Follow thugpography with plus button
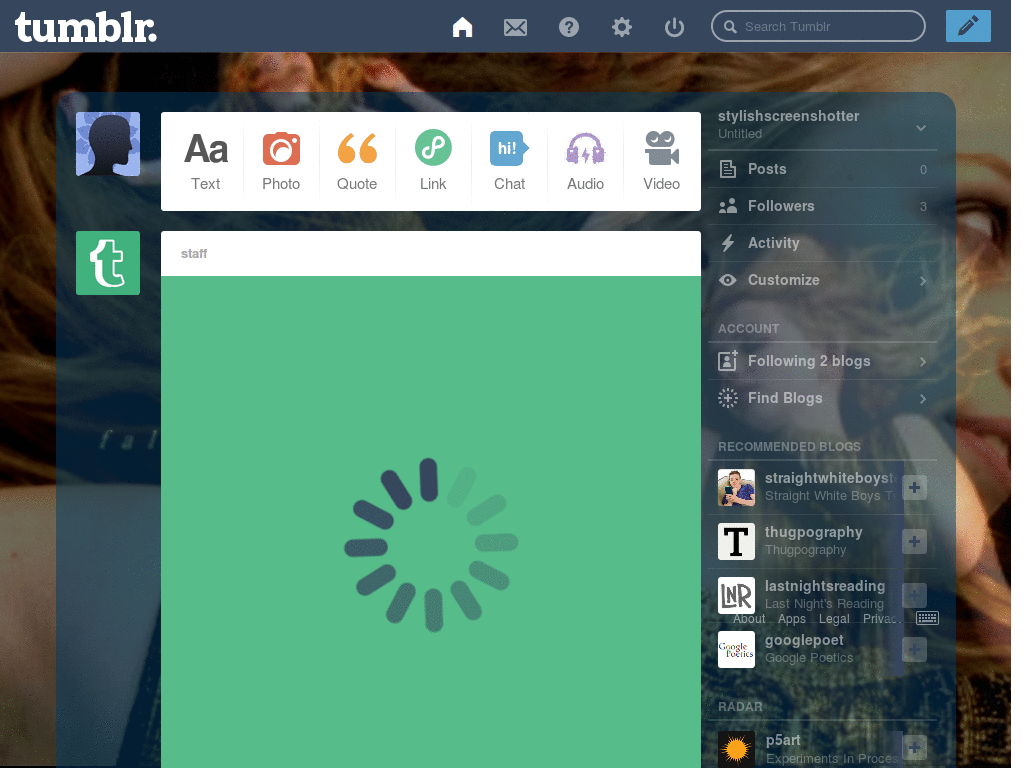This screenshot has height=768, width=1024. 914,541
